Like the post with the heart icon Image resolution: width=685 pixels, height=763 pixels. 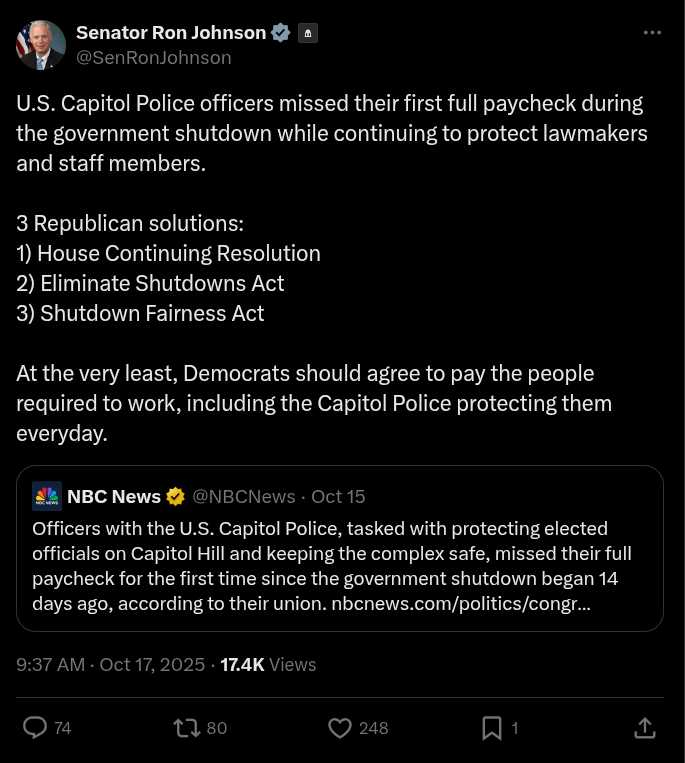[x=340, y=728]
